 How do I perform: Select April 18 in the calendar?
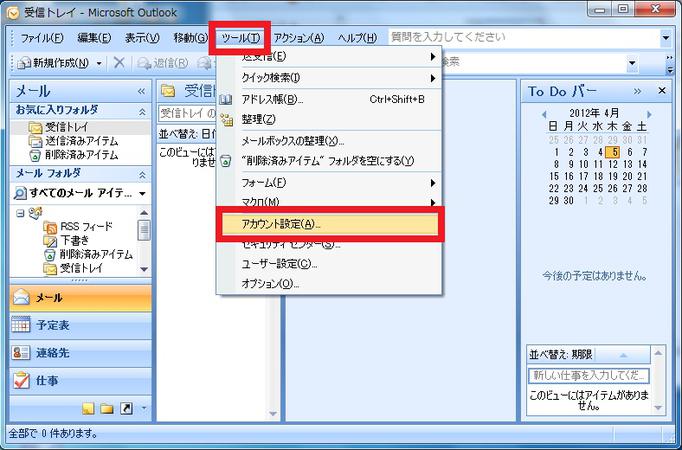[x=598, y=177]
